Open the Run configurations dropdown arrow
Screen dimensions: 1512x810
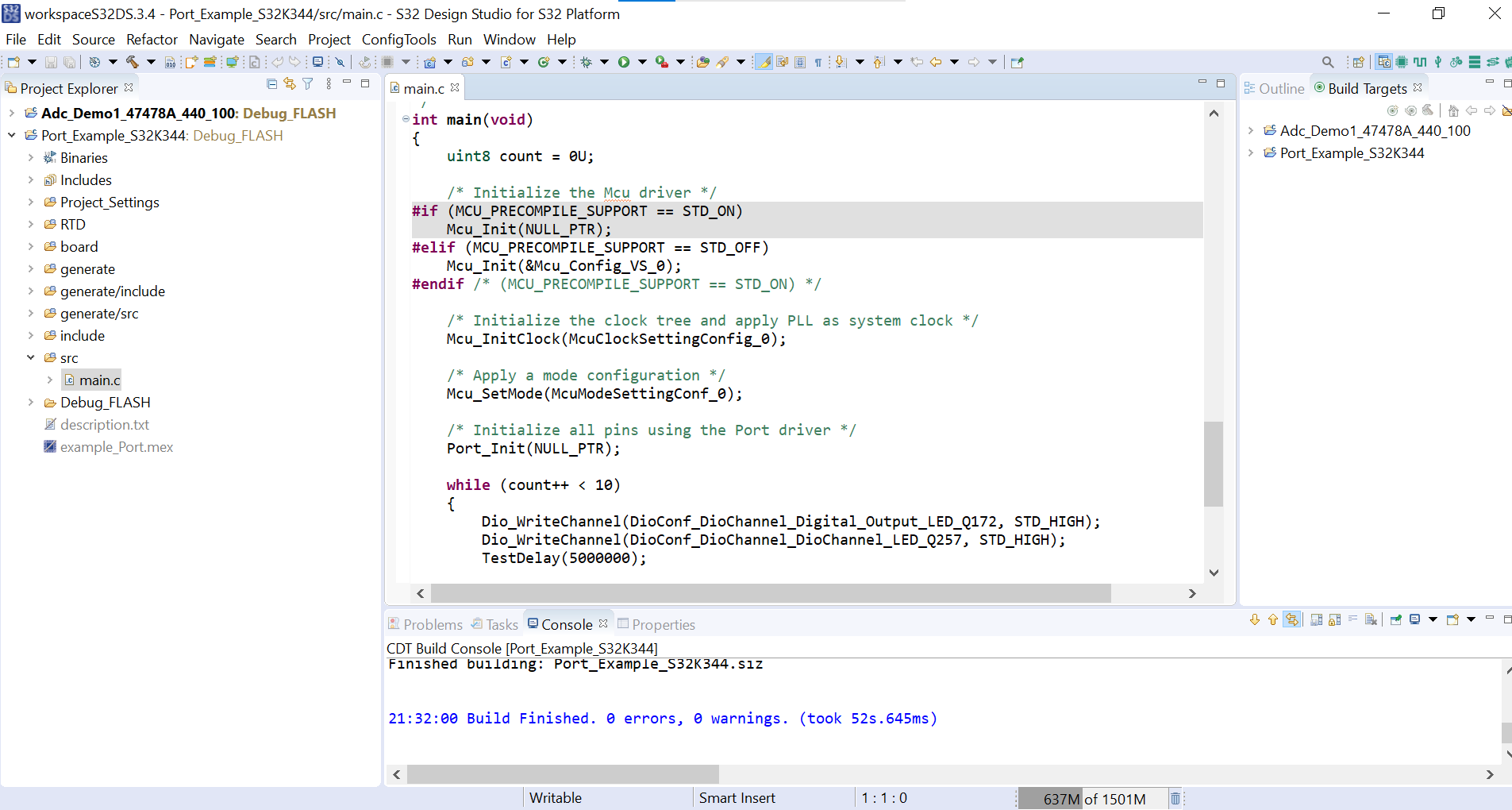tap(642, 62)
